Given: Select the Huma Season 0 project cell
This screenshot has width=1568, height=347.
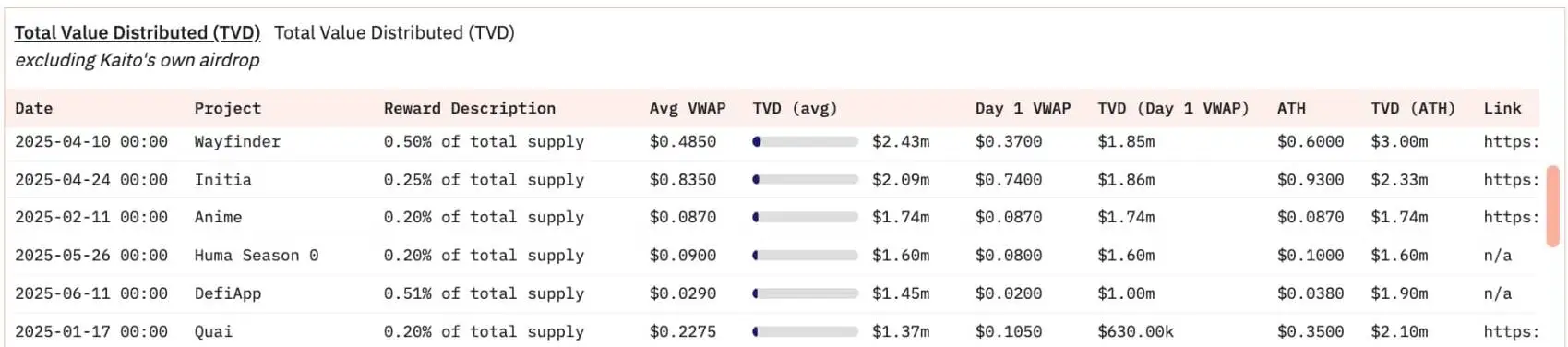Looking at the screenshot, I should click(257, 256).
